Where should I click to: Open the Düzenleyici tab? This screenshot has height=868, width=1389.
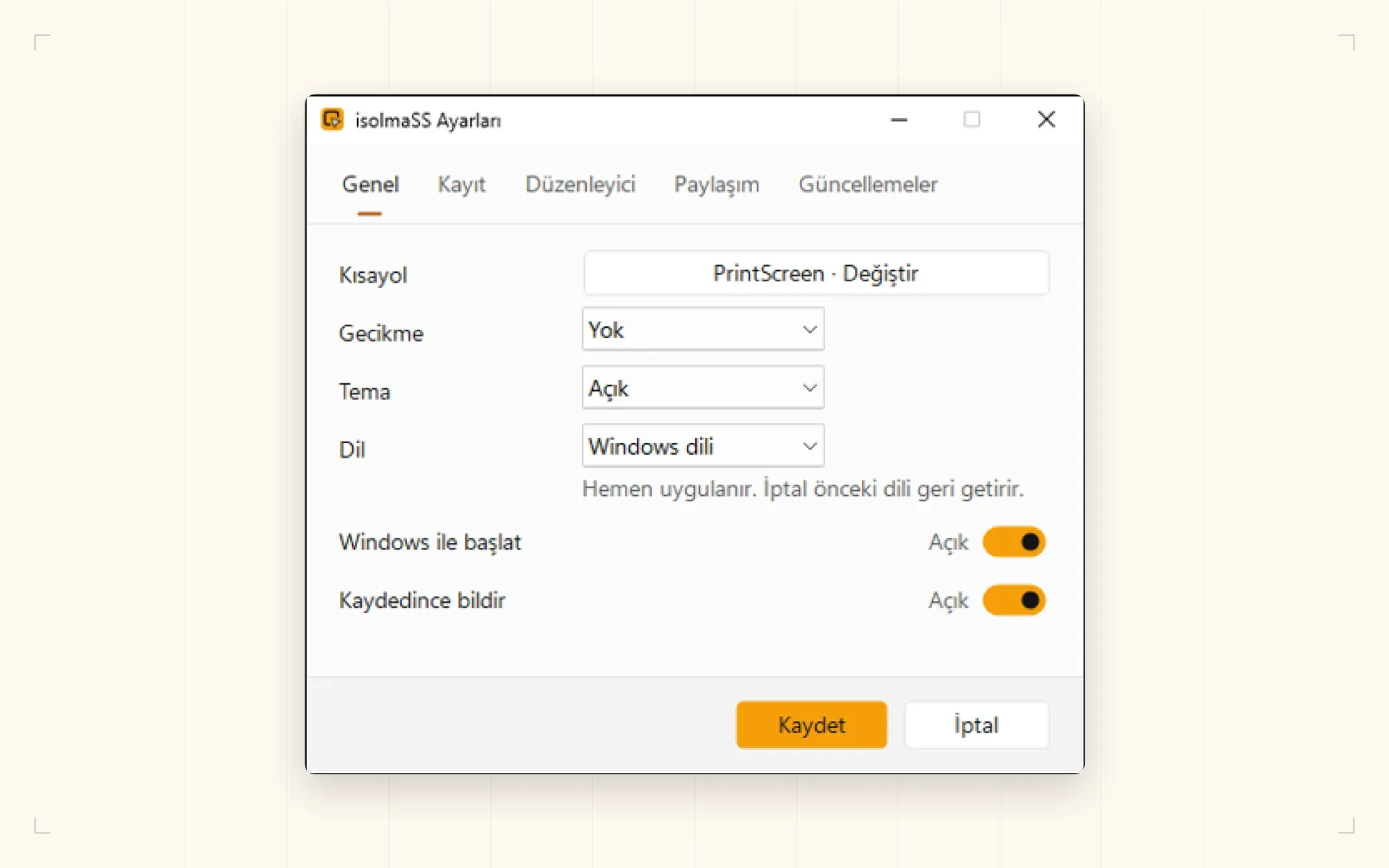(580, 185)
